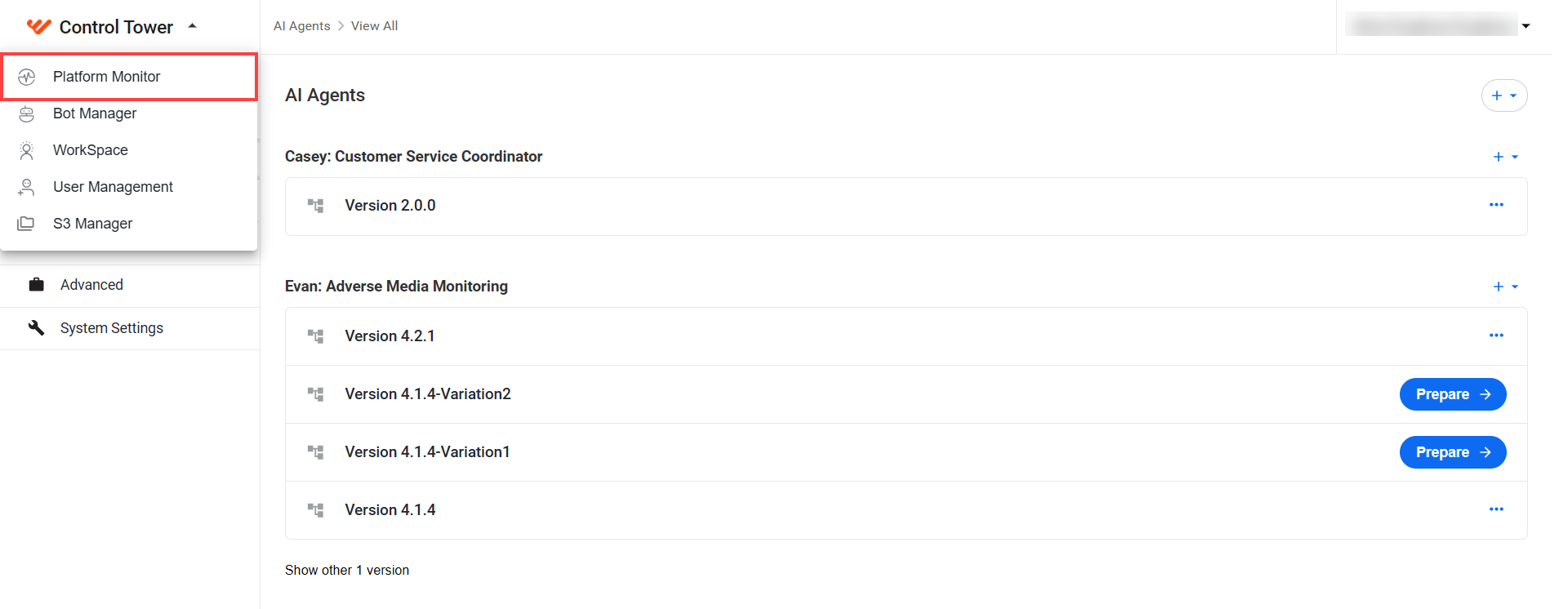Click the Version 4.2.1 workflow icon
This screenshot has height=609, width=1568.
coord(315,336)
